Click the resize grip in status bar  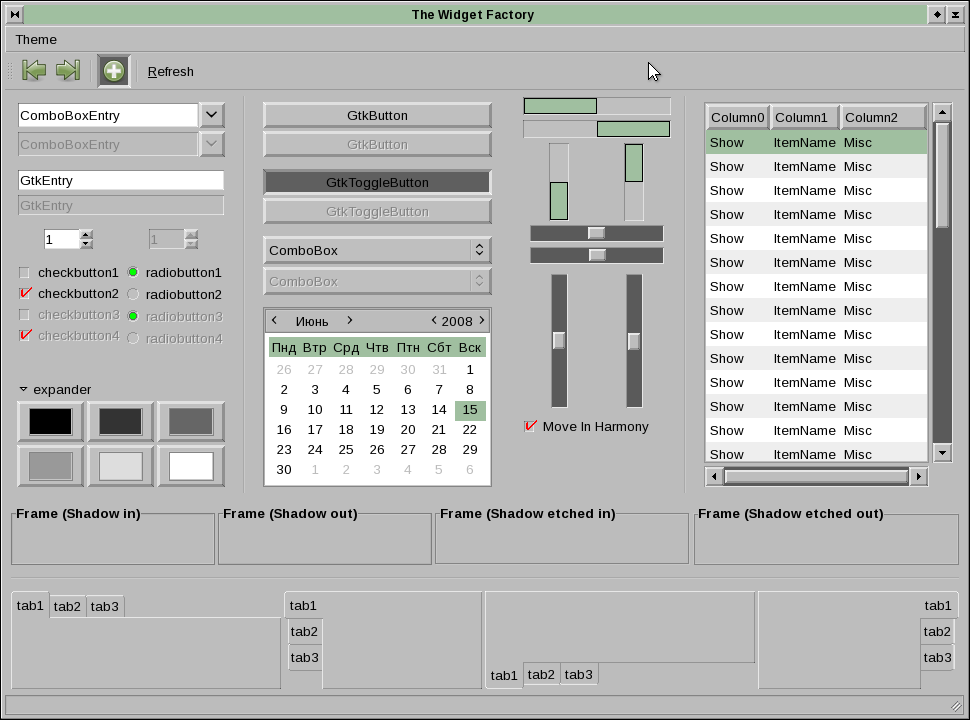click(x=956, y=706)
